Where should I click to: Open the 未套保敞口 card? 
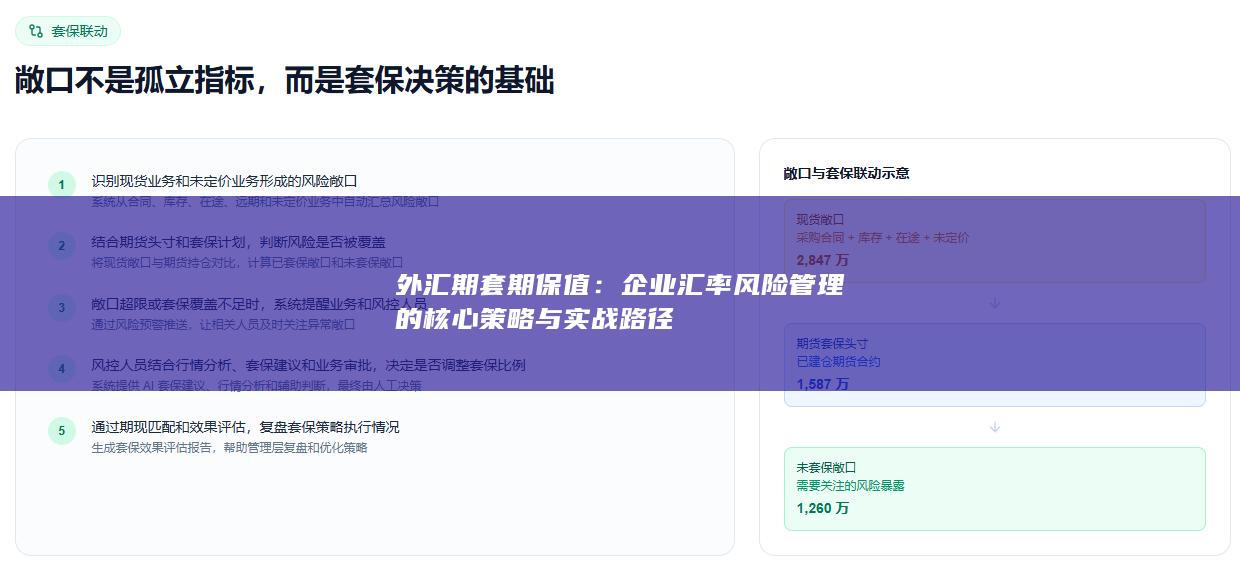(x=994, y=488)
